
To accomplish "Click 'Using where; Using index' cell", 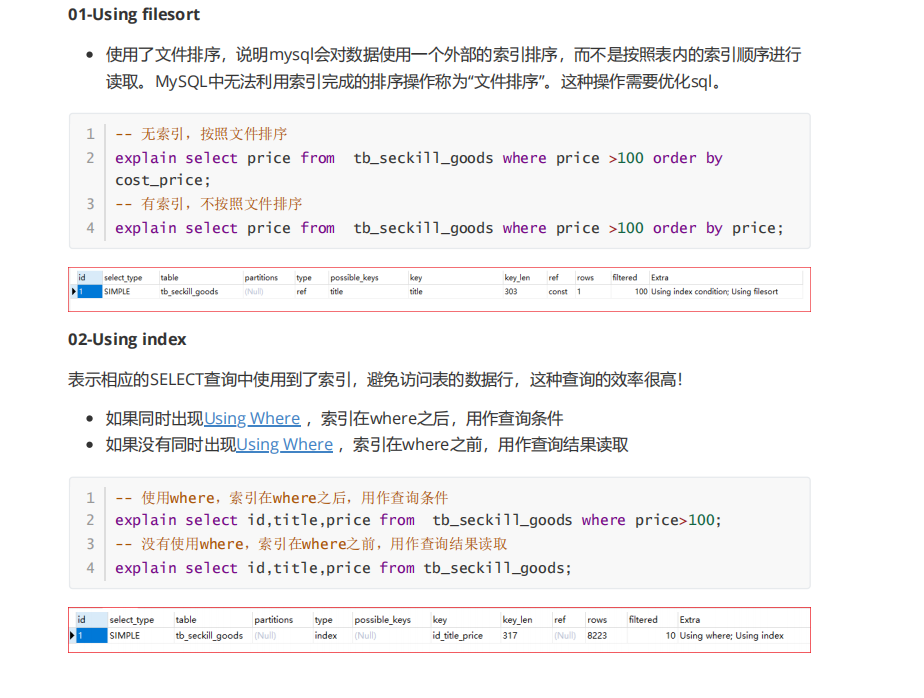I will (x=731, y=636).
